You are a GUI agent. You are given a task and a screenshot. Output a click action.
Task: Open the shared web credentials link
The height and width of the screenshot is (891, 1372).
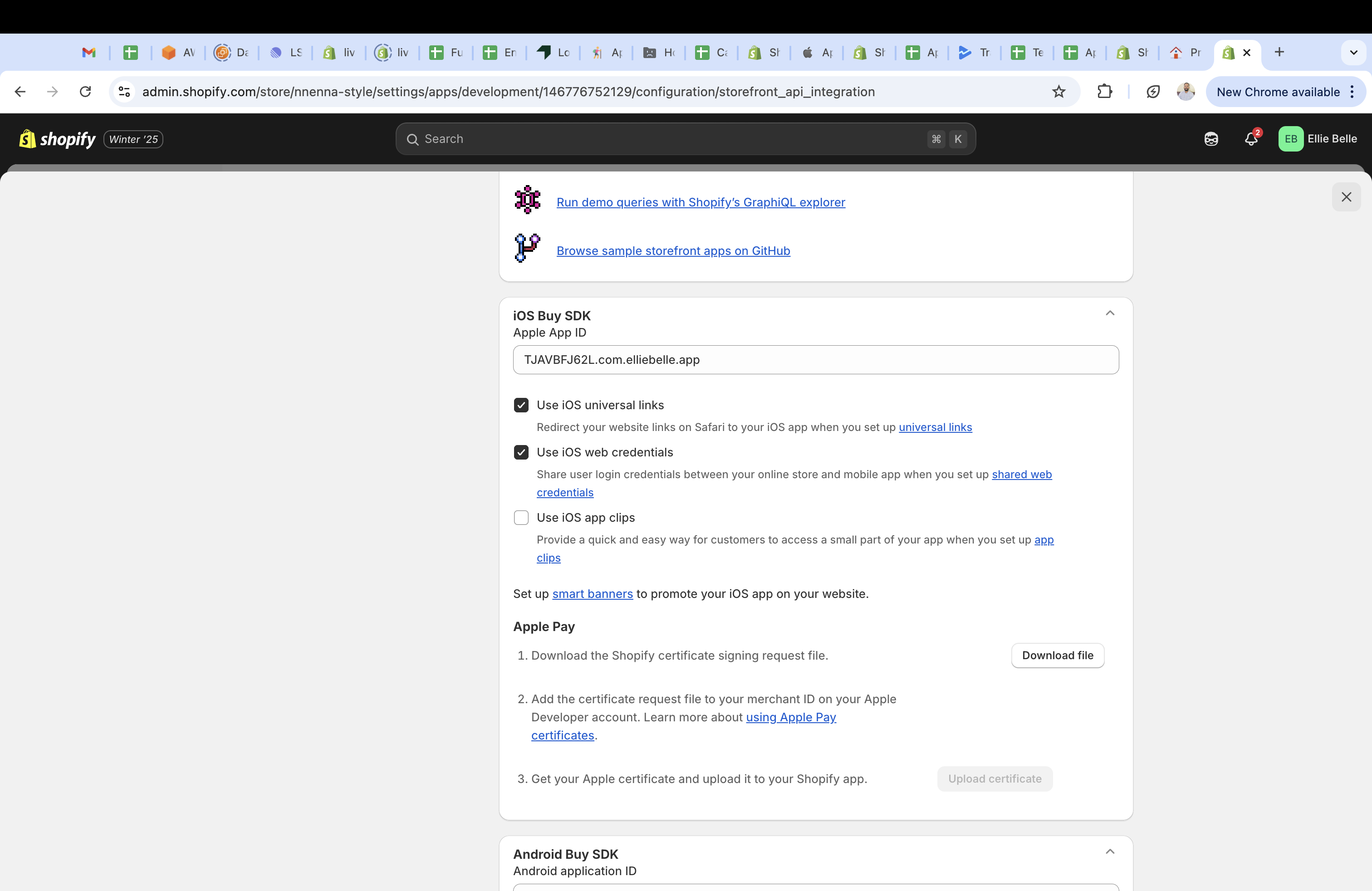(1021, 475)
